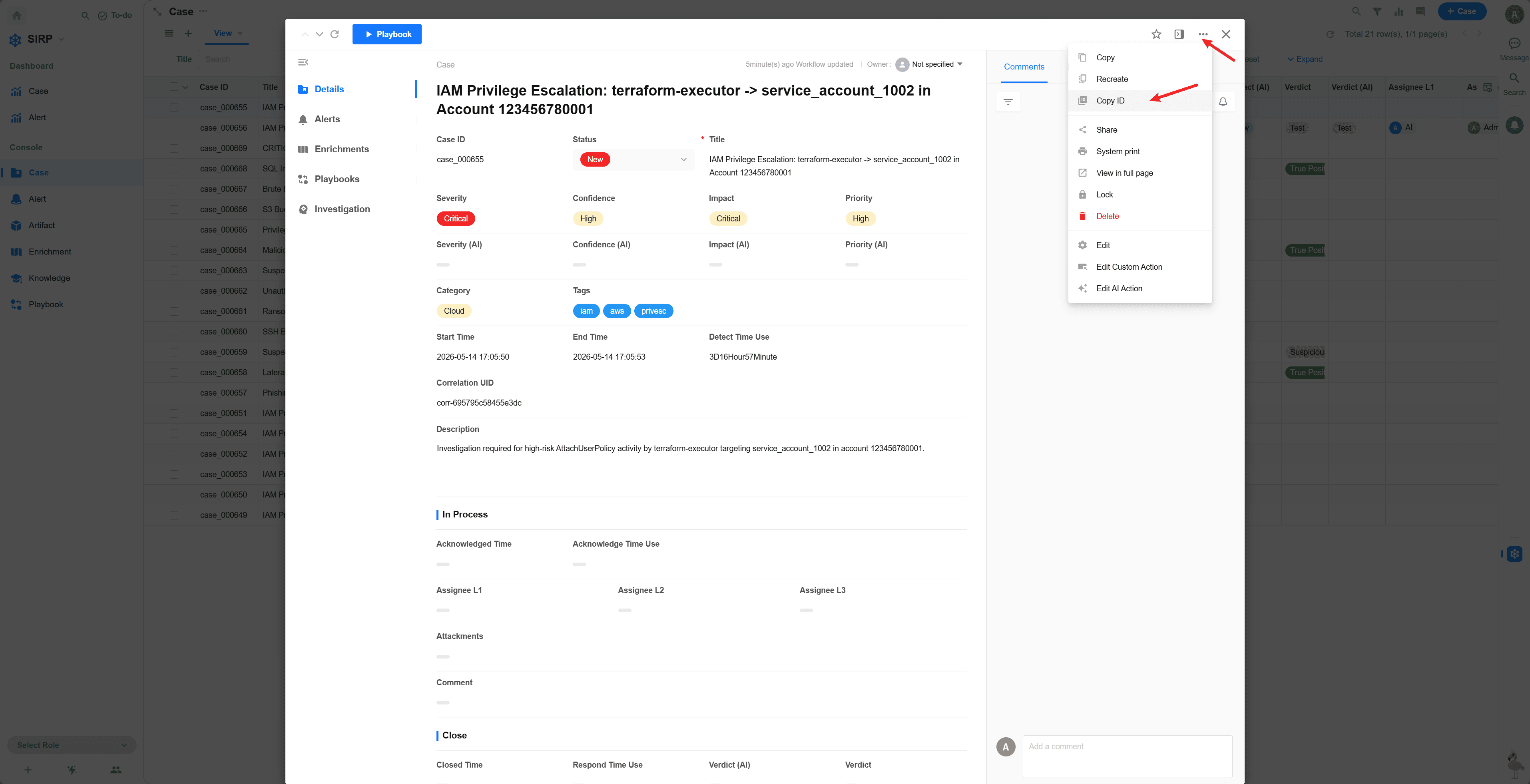Add a new view with plus icon
The width and height of the screenshot is (1530, 784).
(188, 33)
